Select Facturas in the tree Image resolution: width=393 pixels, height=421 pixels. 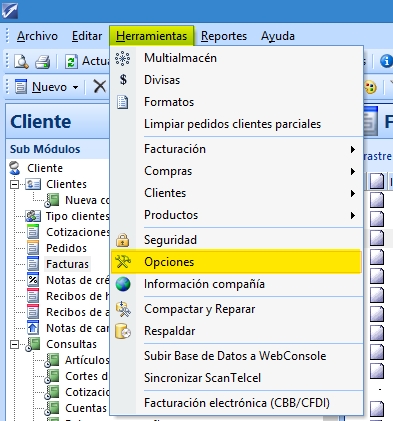[x=67, y=264]
